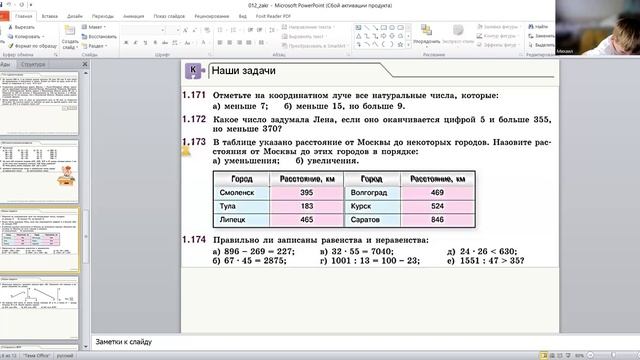Center the text in Paragraph group

pyautogui.click(x=230, y=42)
